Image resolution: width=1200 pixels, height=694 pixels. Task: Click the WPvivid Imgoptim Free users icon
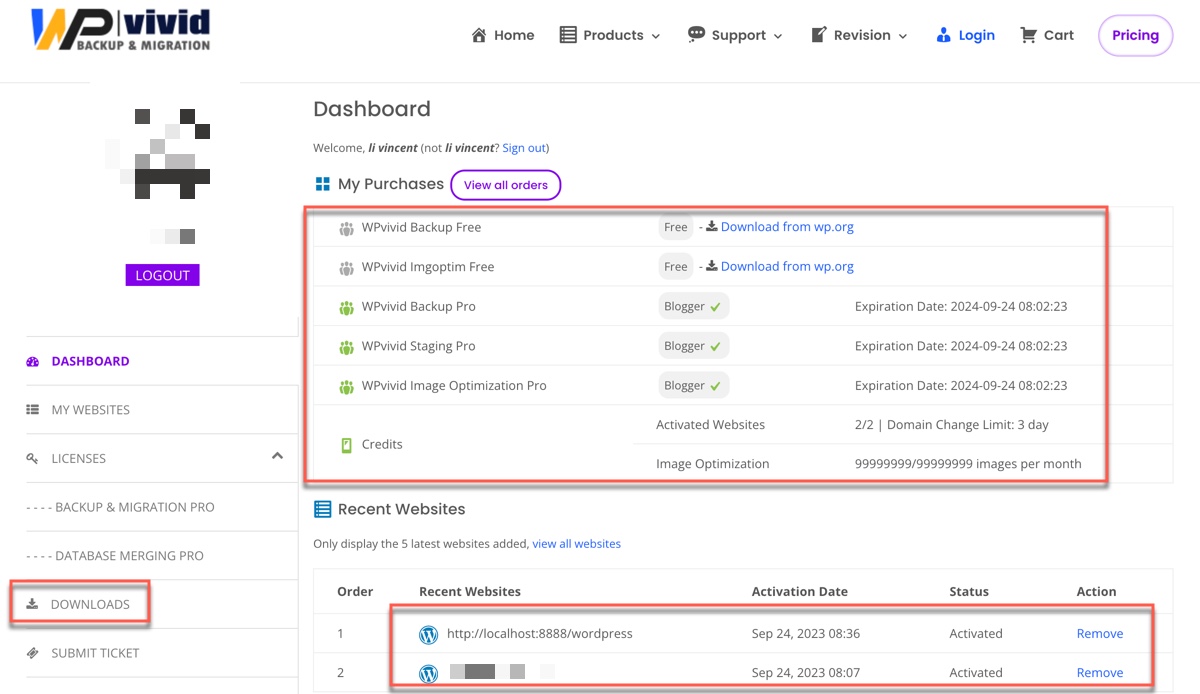click(346, 268)
